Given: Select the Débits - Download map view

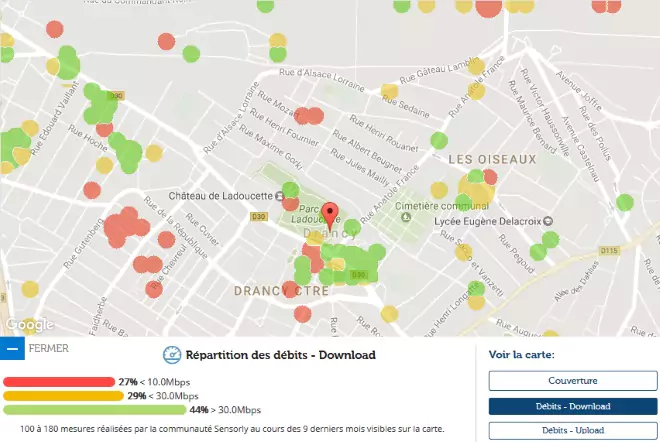Looking at the screenshot, I should pyautogui.click(x=572, y=406).
